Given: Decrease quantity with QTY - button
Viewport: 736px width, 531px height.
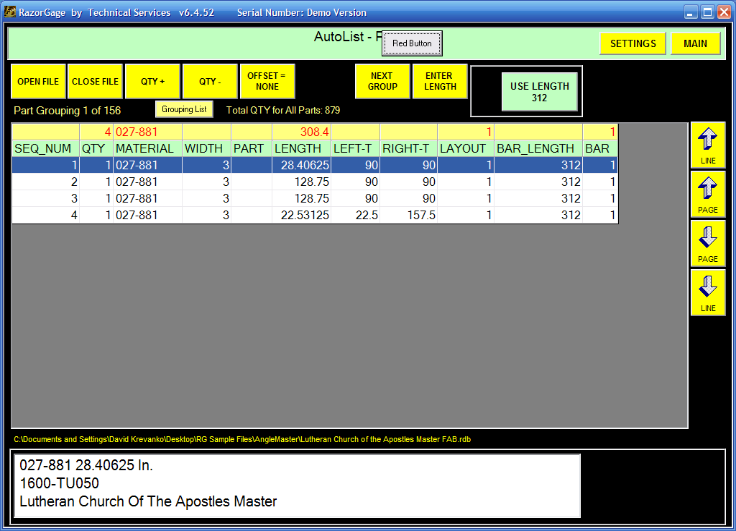Looking at the screenshot, I should click(210, 81).
